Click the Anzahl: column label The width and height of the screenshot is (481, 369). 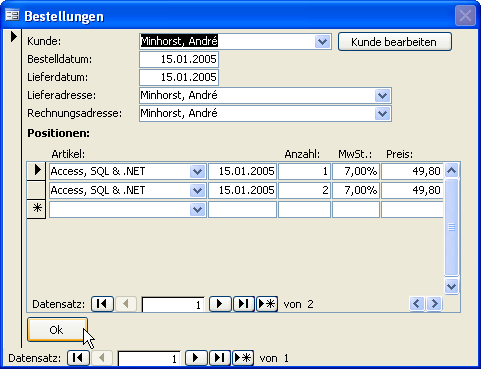click(302, 154)
